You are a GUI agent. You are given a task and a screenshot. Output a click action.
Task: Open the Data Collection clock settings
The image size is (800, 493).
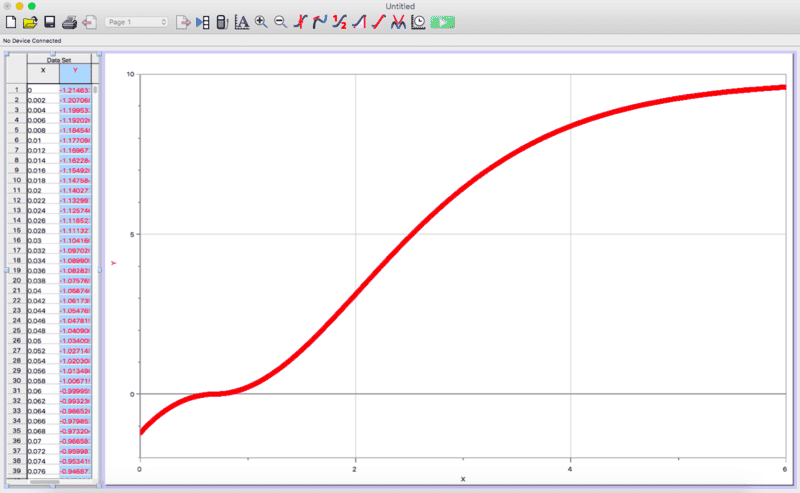[x=417, y=21]
